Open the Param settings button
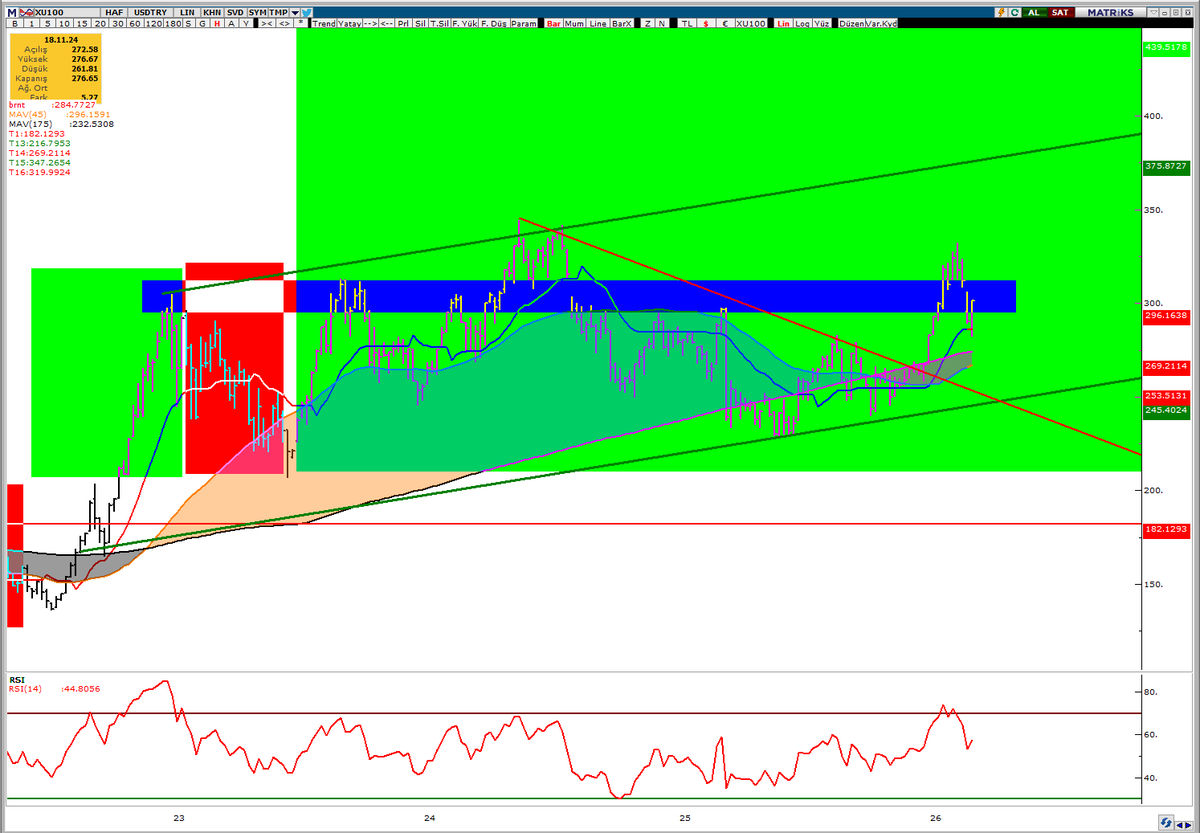This screenshot has height=833, width=1200. [x=523, y=23]
